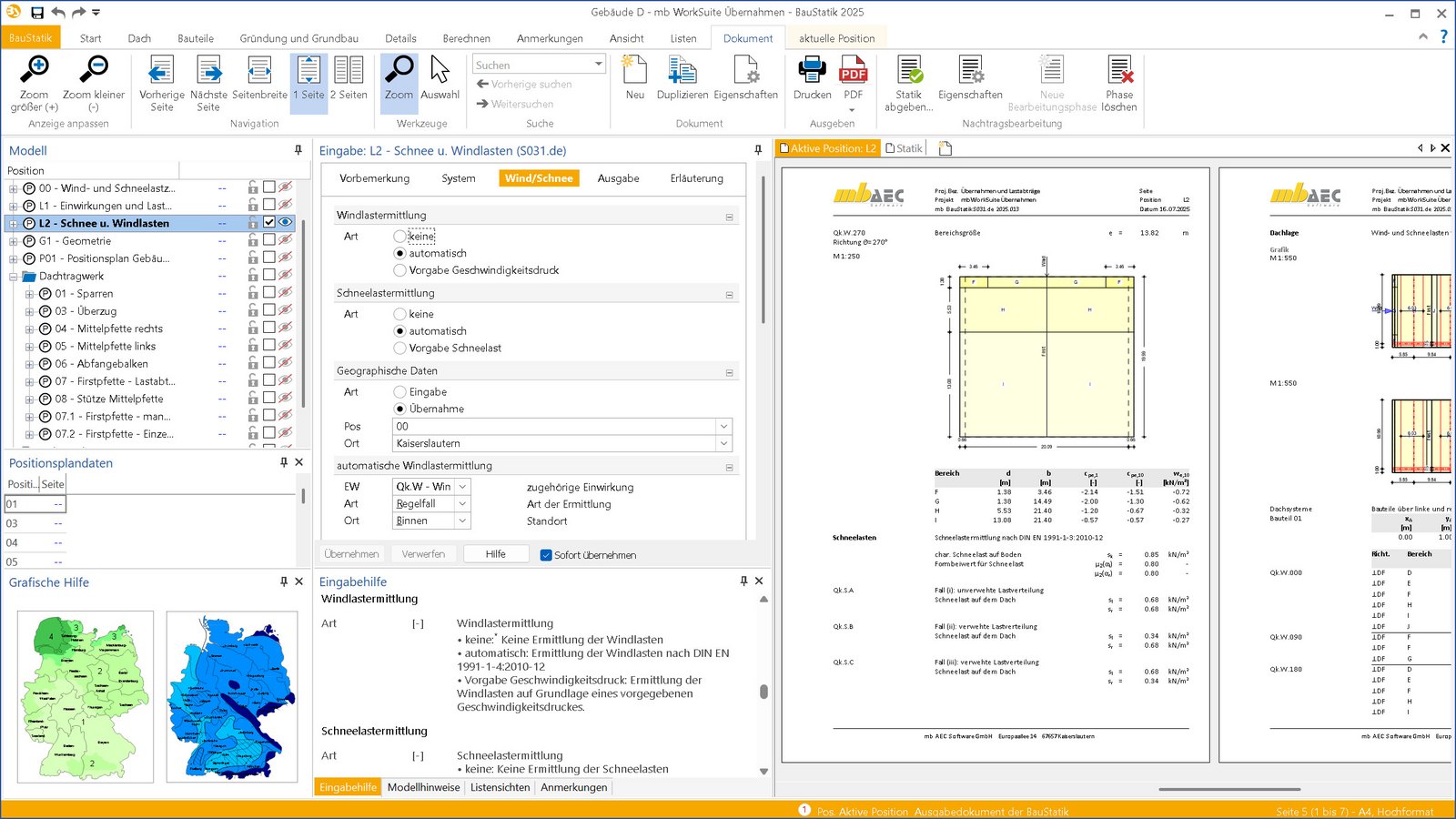Click the input panel vertical scrollbar
1456x819 pixels.
click(x=763, y=250)
